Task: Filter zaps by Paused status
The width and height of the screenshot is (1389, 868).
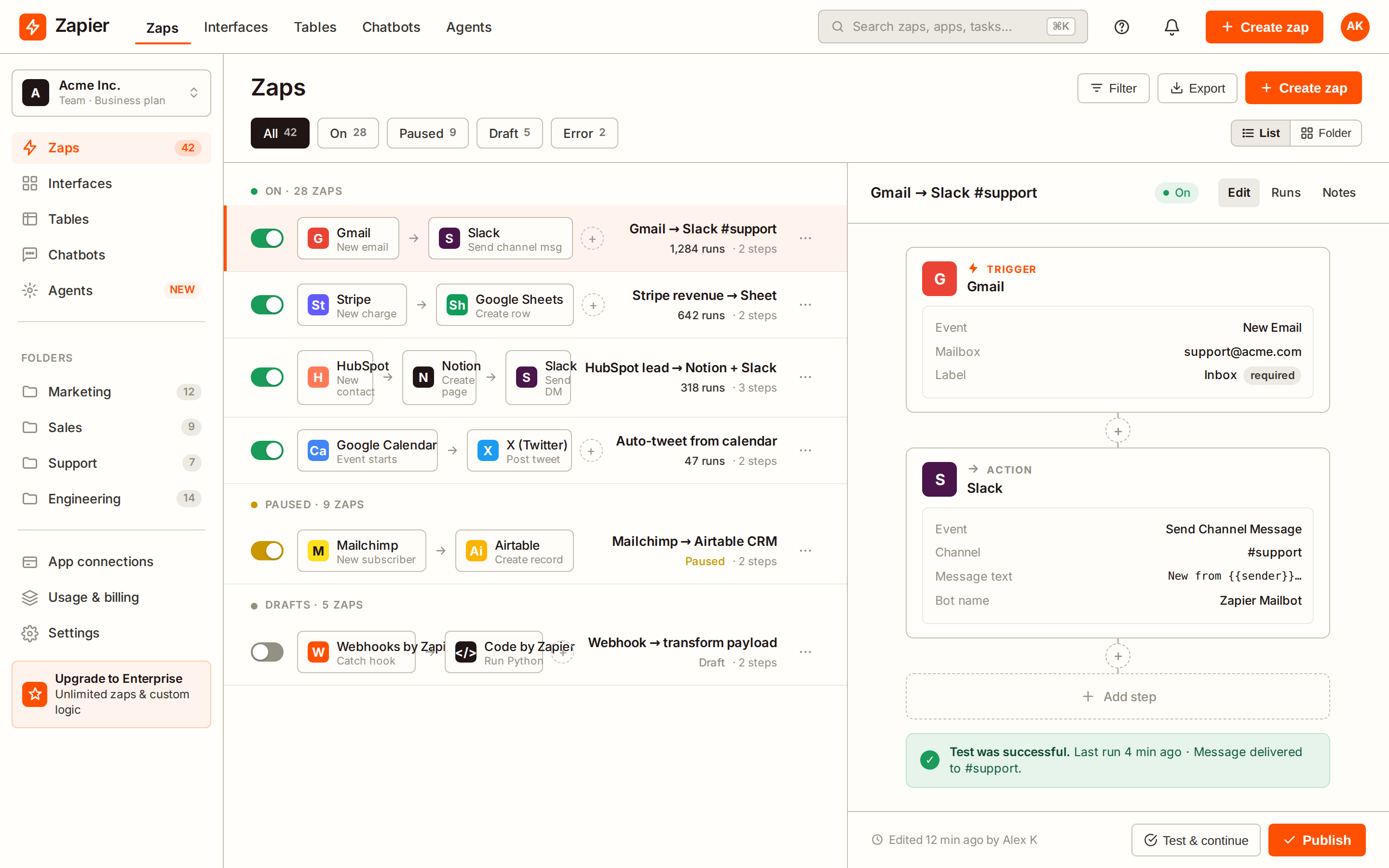Action: (x=428, y=133)
